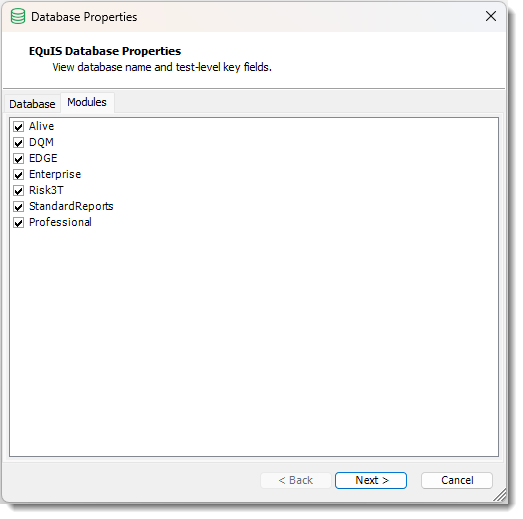Select the Modules tab
This screenshot has height=519, width=523.
(87, 102)
